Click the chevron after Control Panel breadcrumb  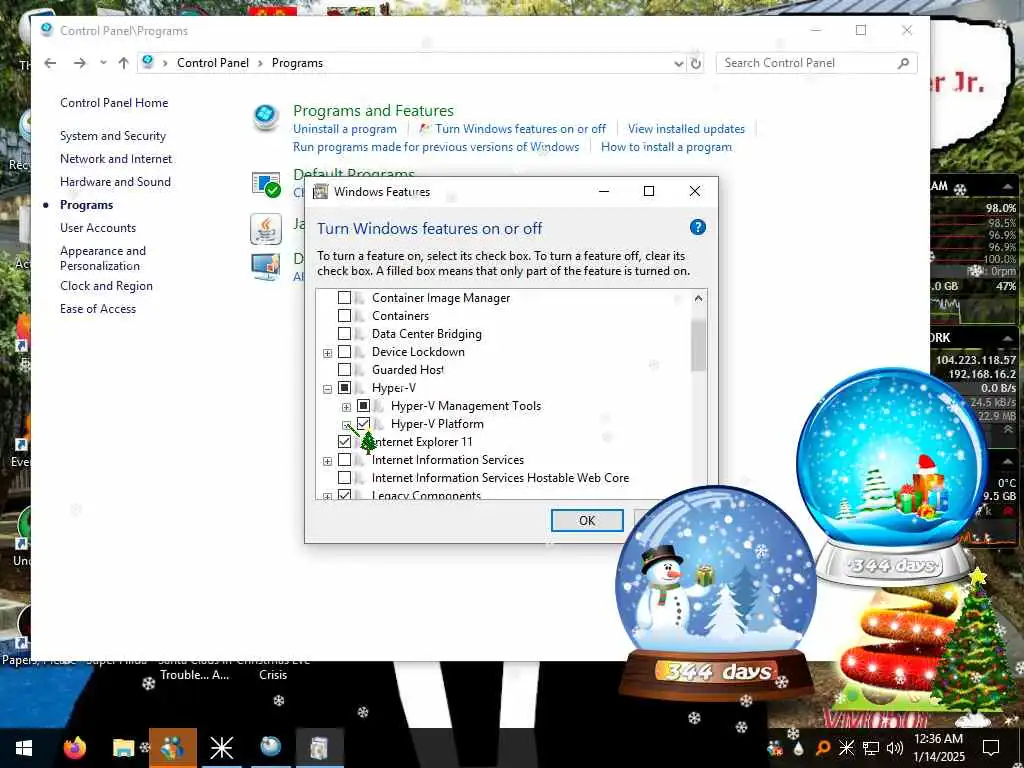(x=261, y=63)
